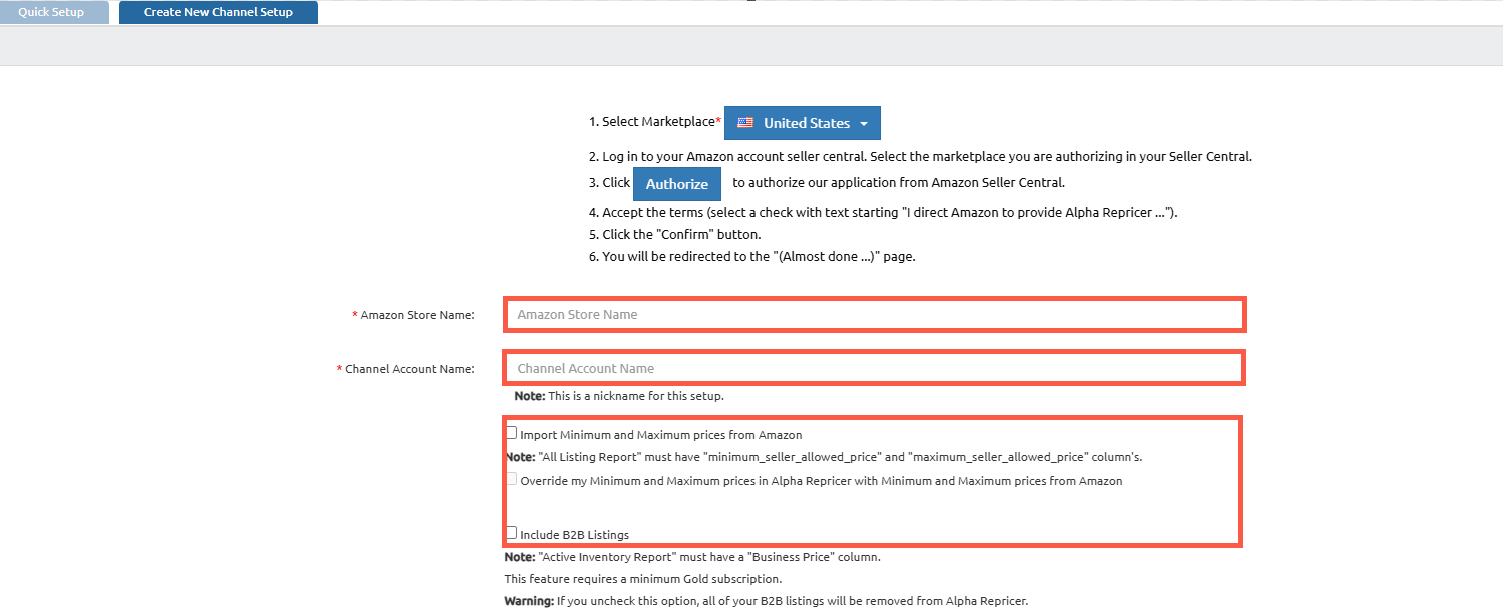Screen dimensions: 1503x610
Task: Click the Gold subscription requirement note
Action: click(643, 579)
